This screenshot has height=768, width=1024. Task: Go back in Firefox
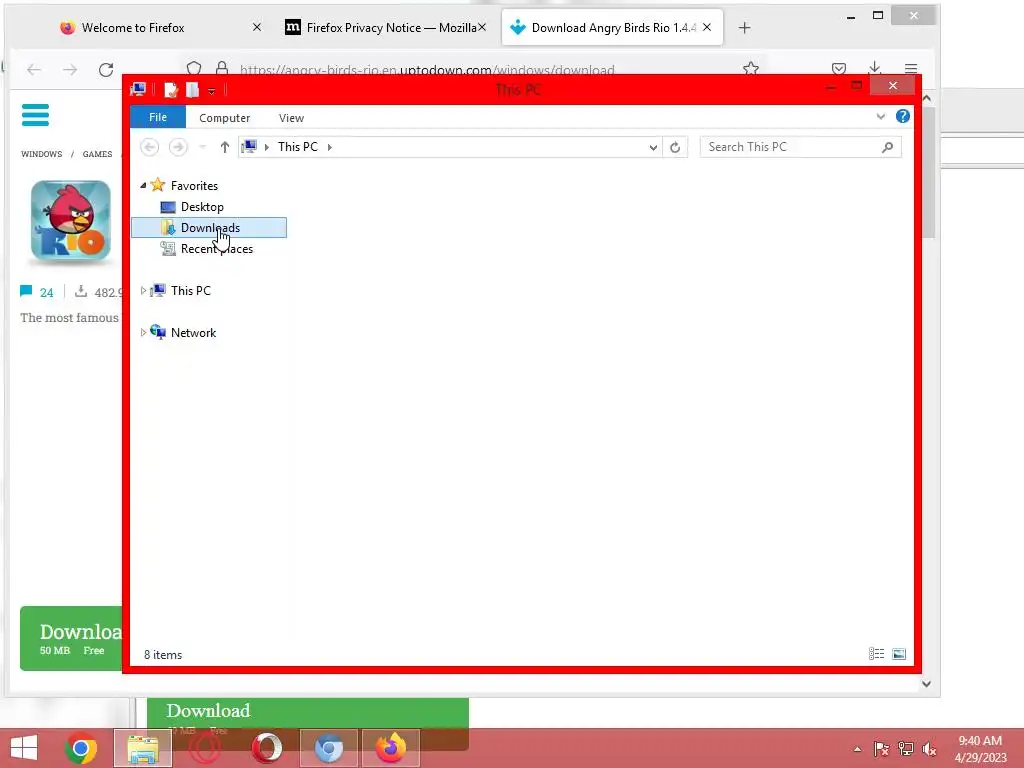point(34,69)
